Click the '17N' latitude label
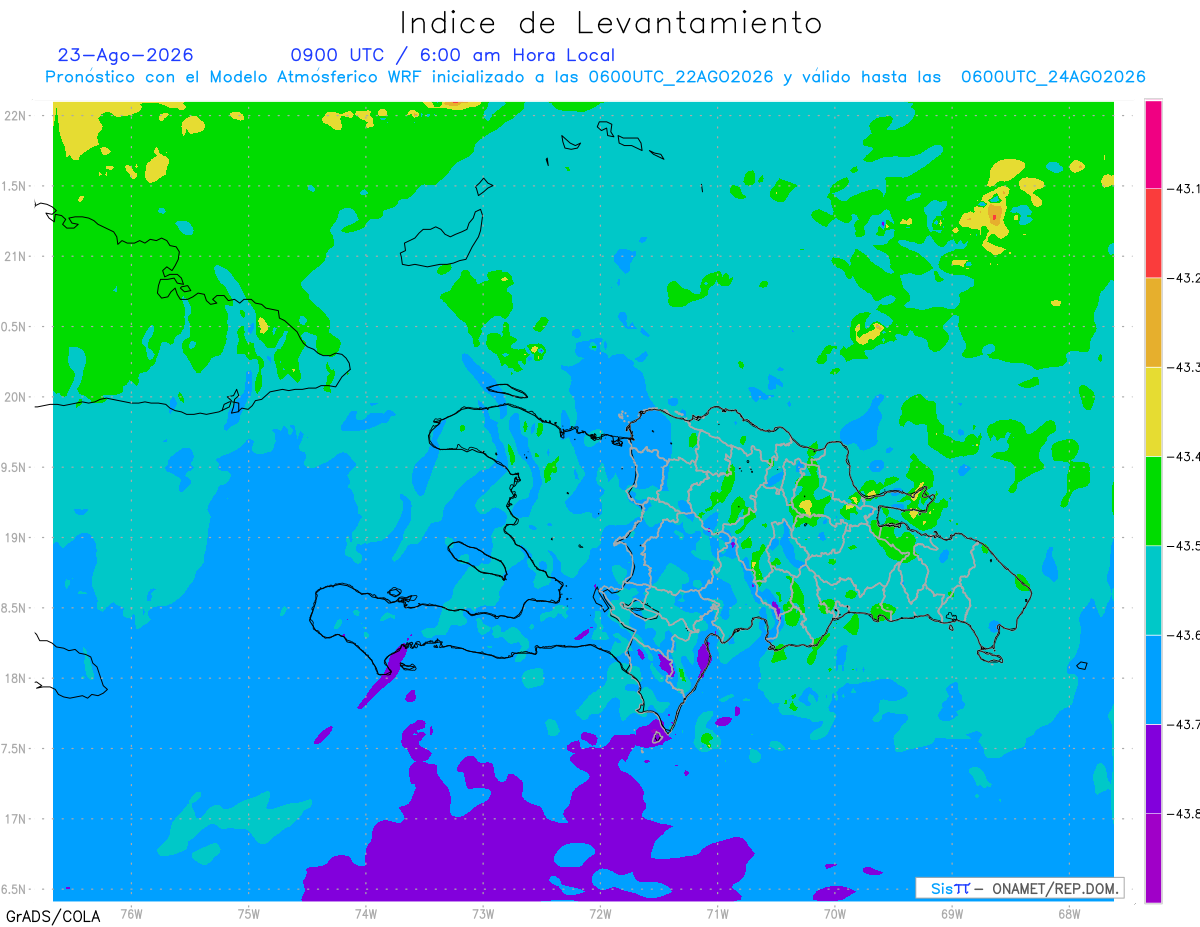The image size is (1200, 927). [16, 819]
